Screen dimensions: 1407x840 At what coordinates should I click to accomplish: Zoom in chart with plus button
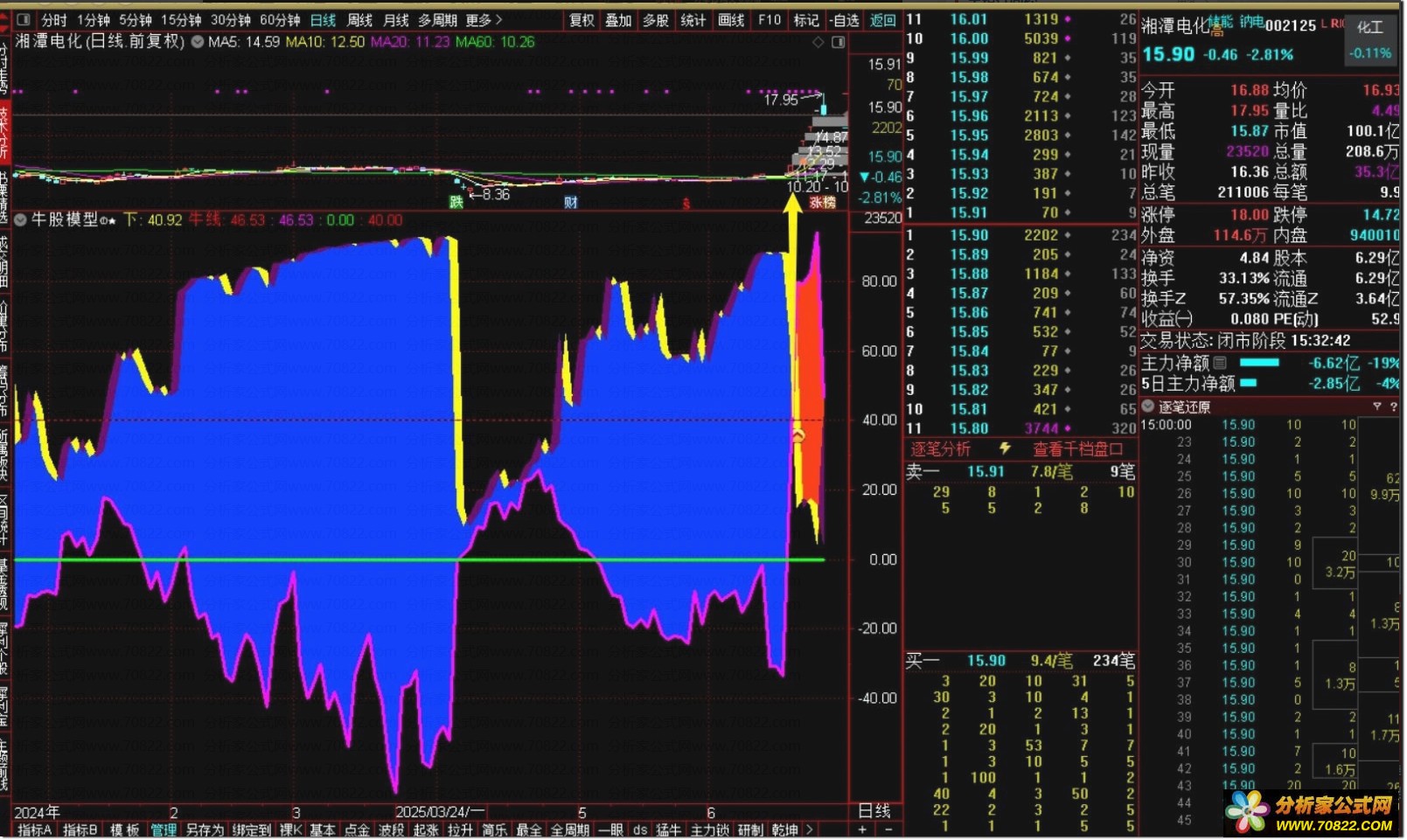click(x=863, y=830)
